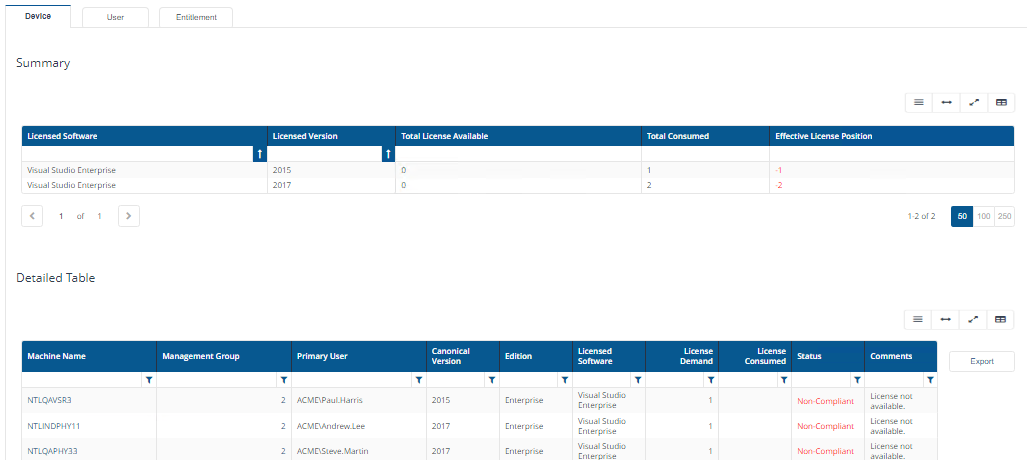Click the Management Group filter funnel icon
Screen dimensions: 1027x460
284,380
